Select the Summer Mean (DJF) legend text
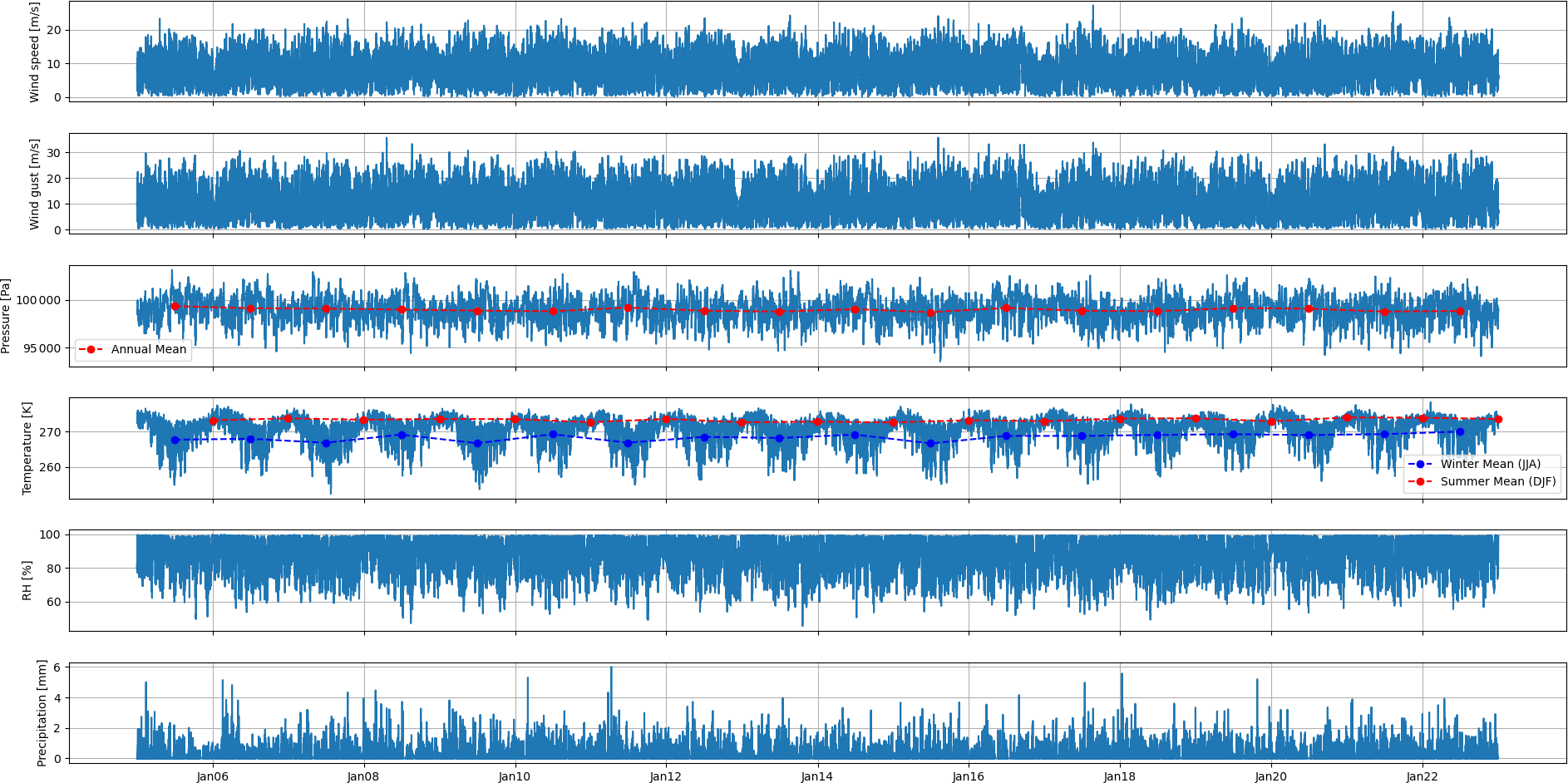The width and height of the screenshot is (1568, 783). pyautogui.click(x=1497, y=481)
